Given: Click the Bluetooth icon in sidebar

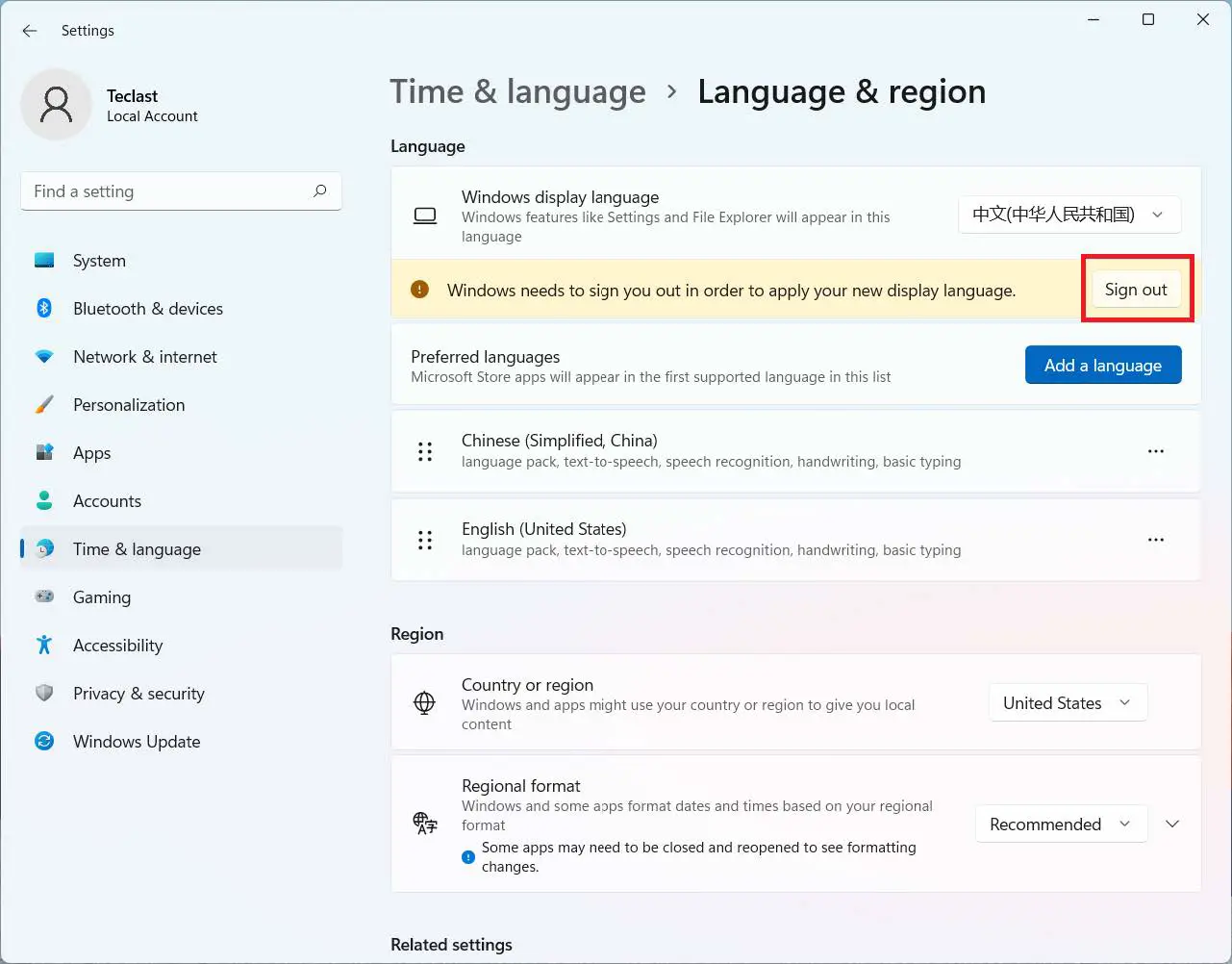Looking at the screenshot, I should tap(44, 308).
